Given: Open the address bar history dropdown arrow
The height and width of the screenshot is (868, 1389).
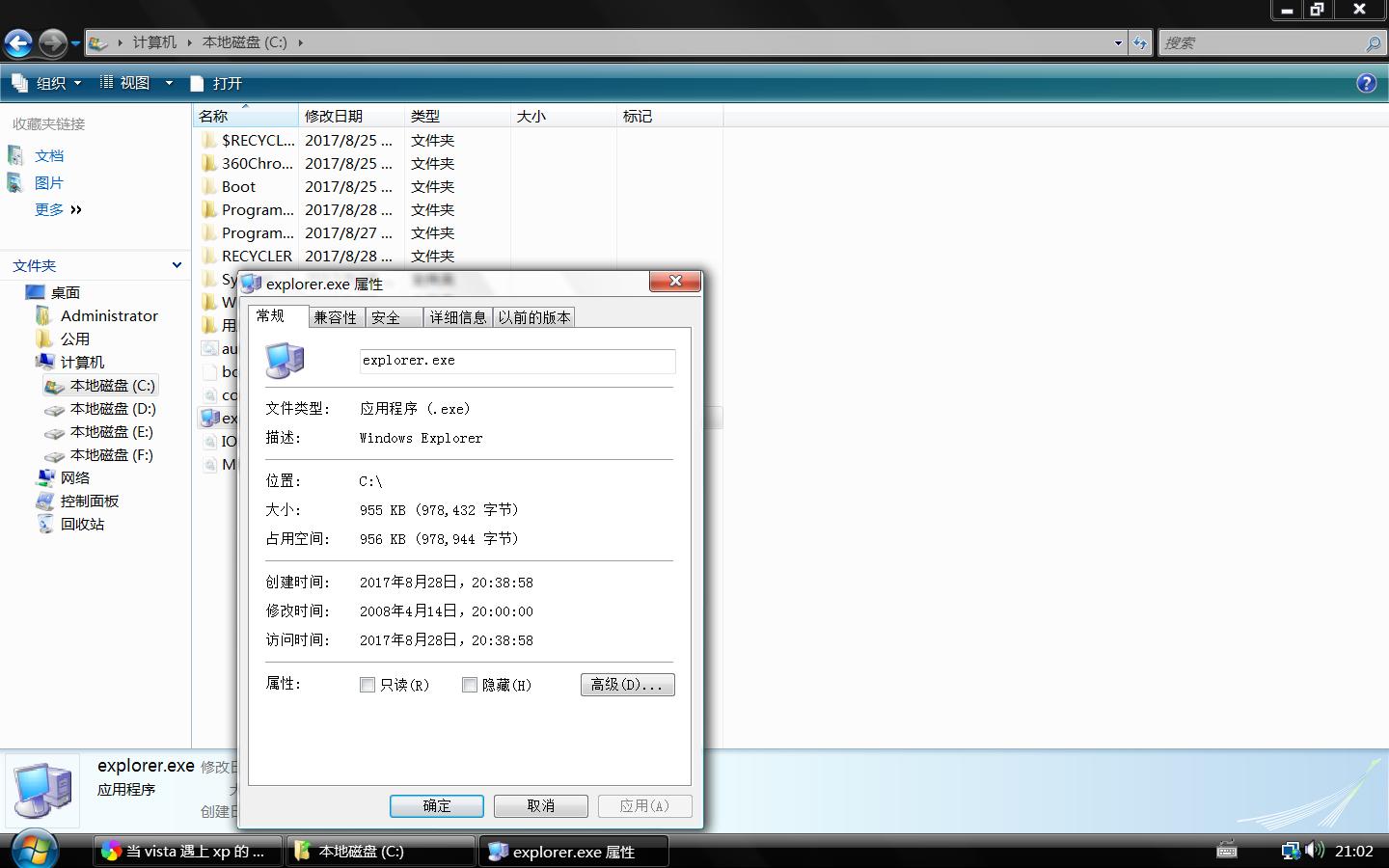Looking at the screenshot, I should click(1118, 42).
